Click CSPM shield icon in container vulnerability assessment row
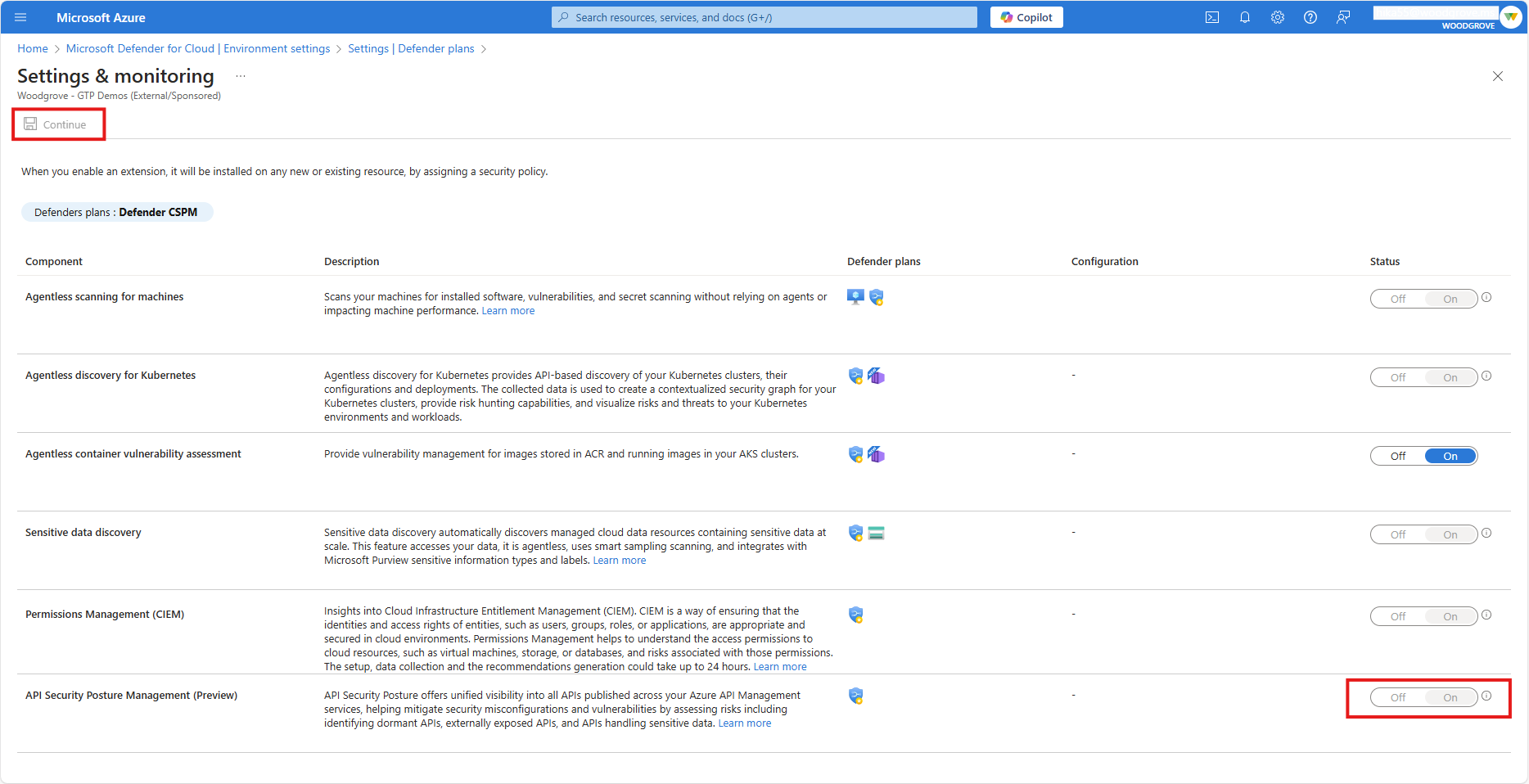This screenshot has height=784, width=1529. pyautogui.click(x=855, y=454)
